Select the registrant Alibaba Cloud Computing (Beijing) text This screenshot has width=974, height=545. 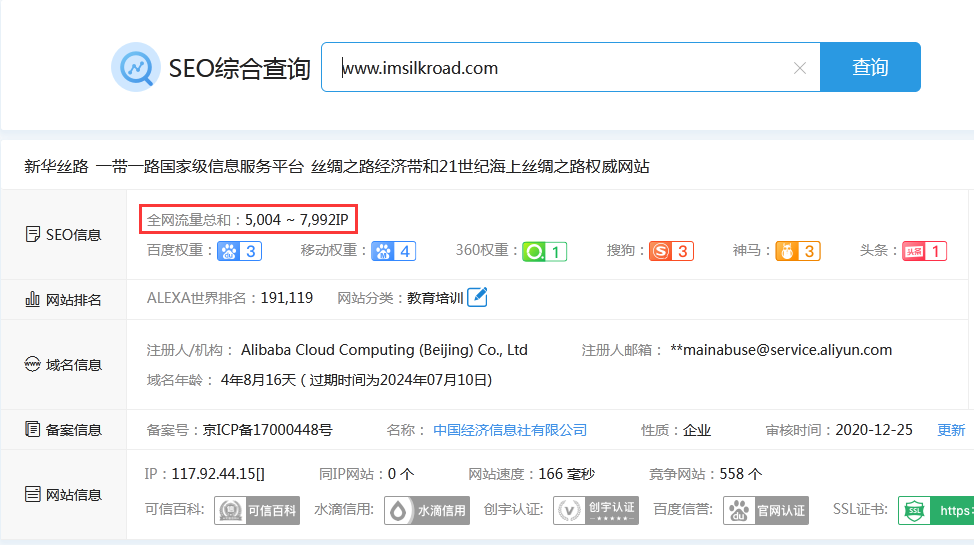(x=385, y=350)
